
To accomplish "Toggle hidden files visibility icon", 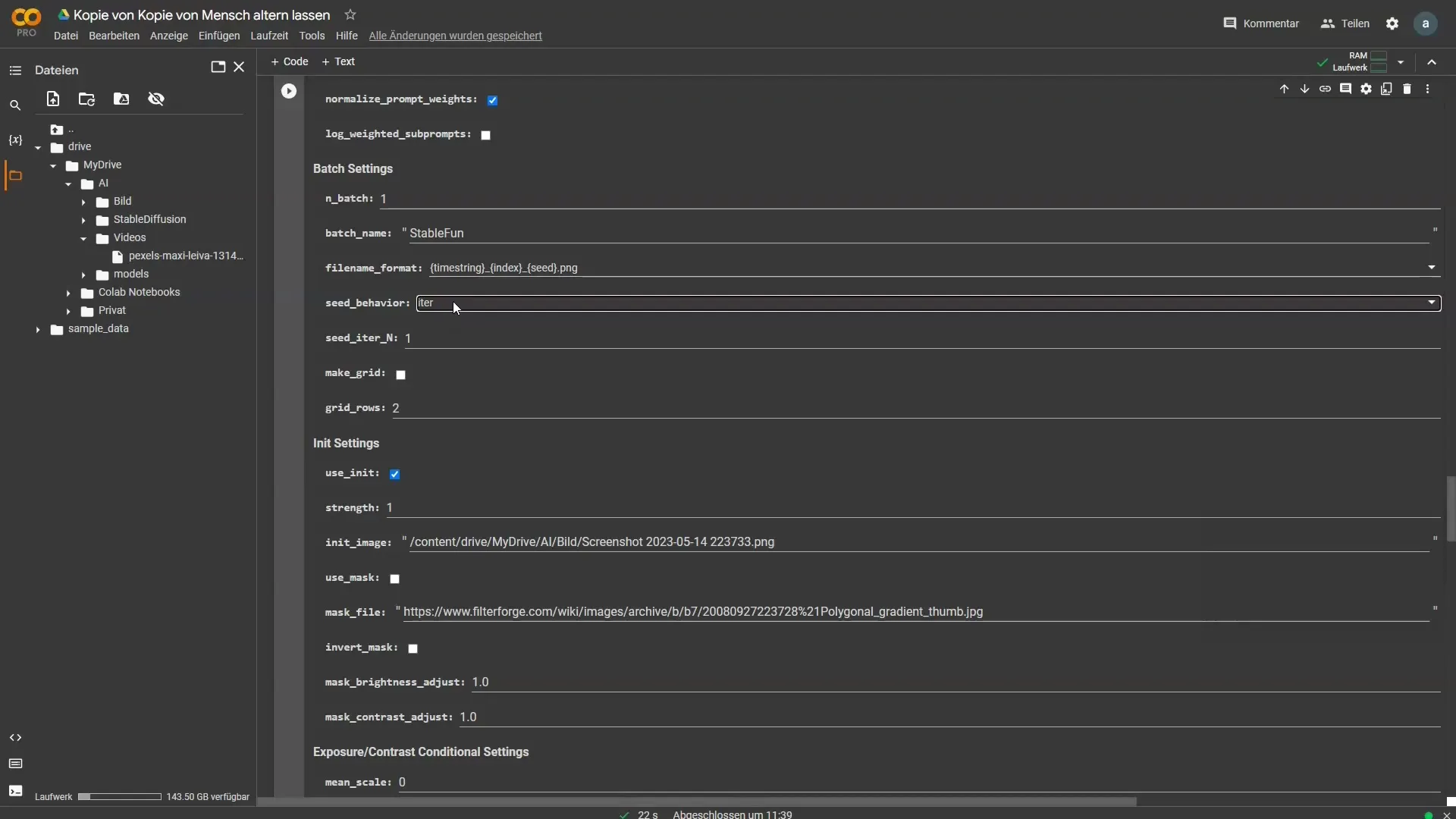I will [156, 99].
